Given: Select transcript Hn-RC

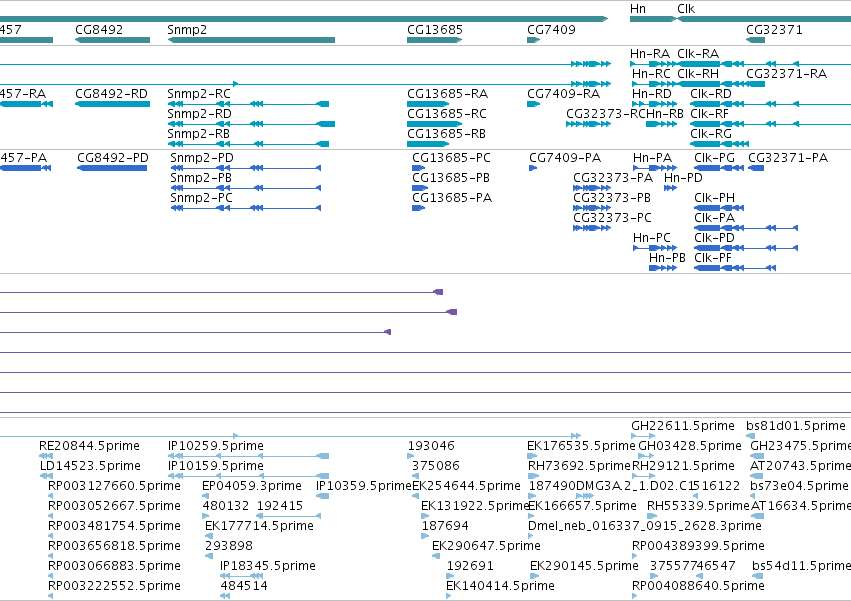Looking at the screenshot, I should (x=651, y=74).
